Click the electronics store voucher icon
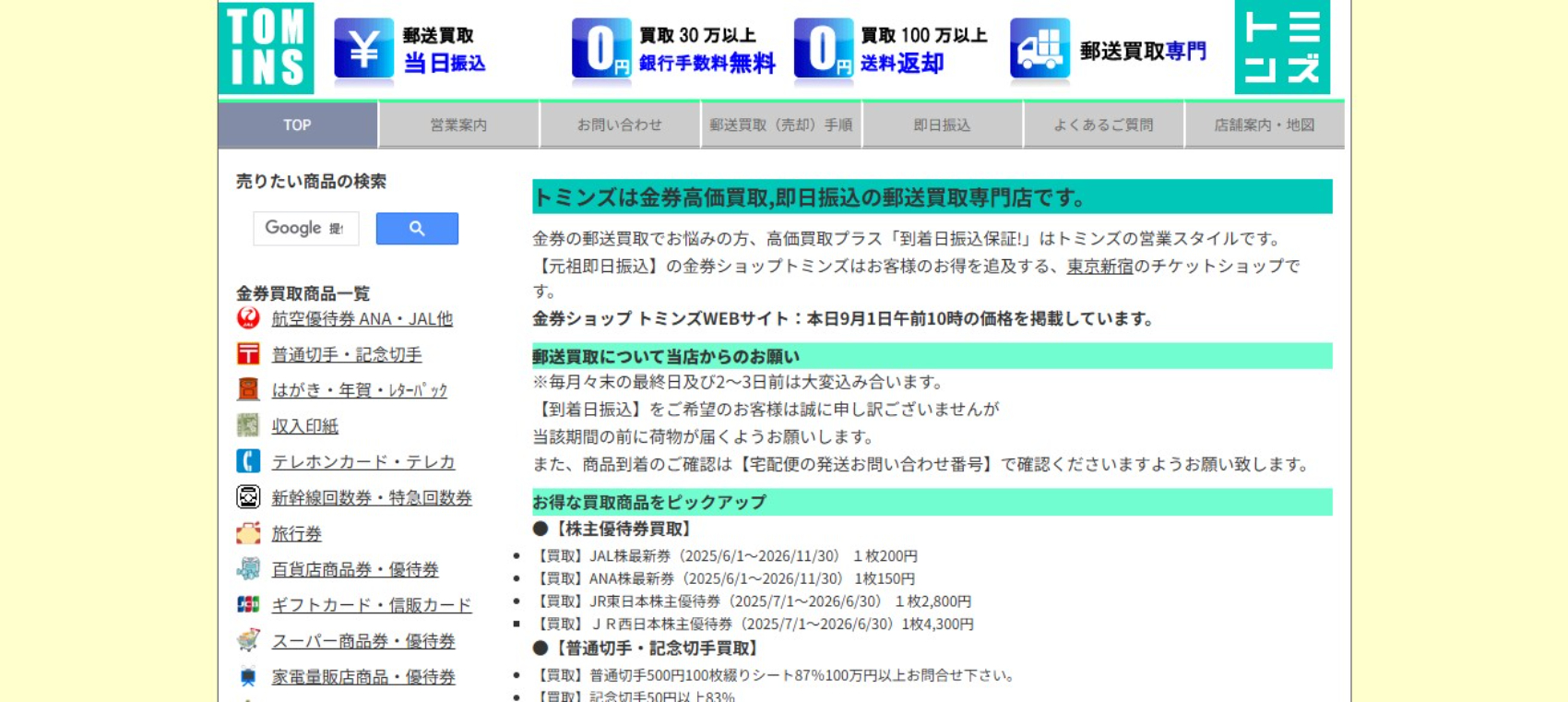Image resolution: width=1568 pixels, height=702 pixels. [248, 676]
